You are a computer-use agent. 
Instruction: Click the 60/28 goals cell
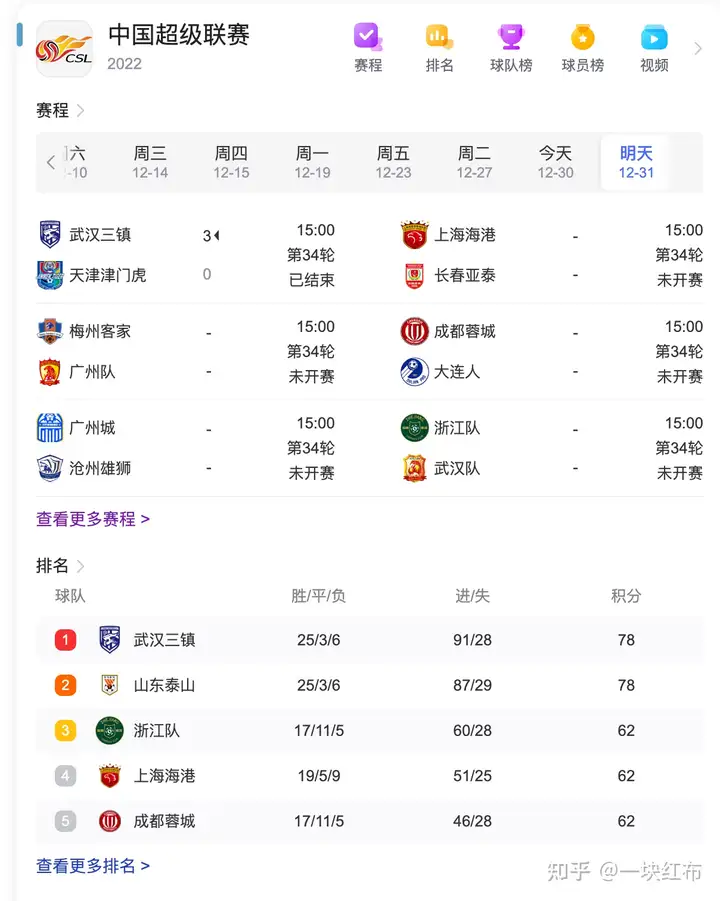[x=472, y=730]
